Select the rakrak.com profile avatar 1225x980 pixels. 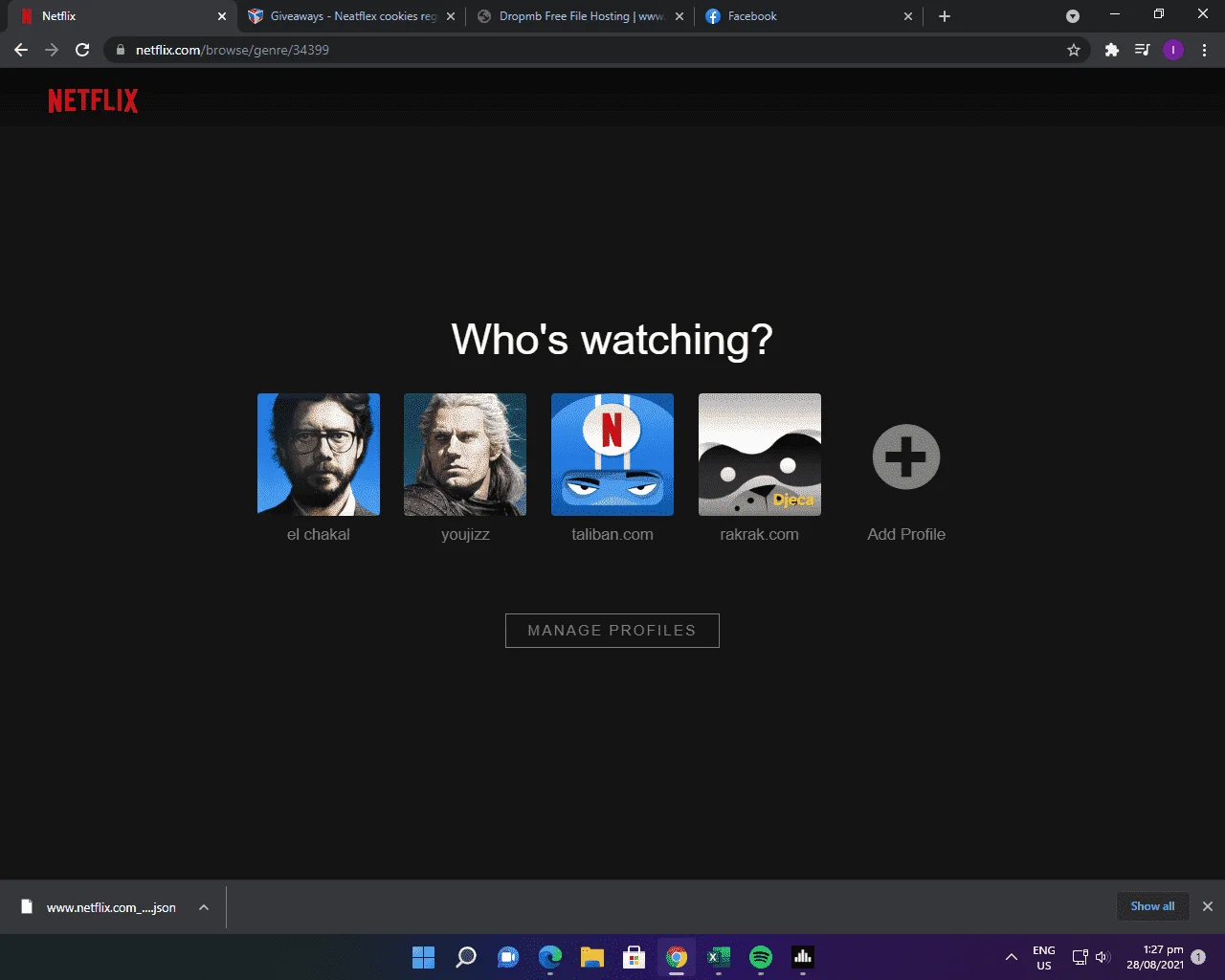click(x=760, y=455)
